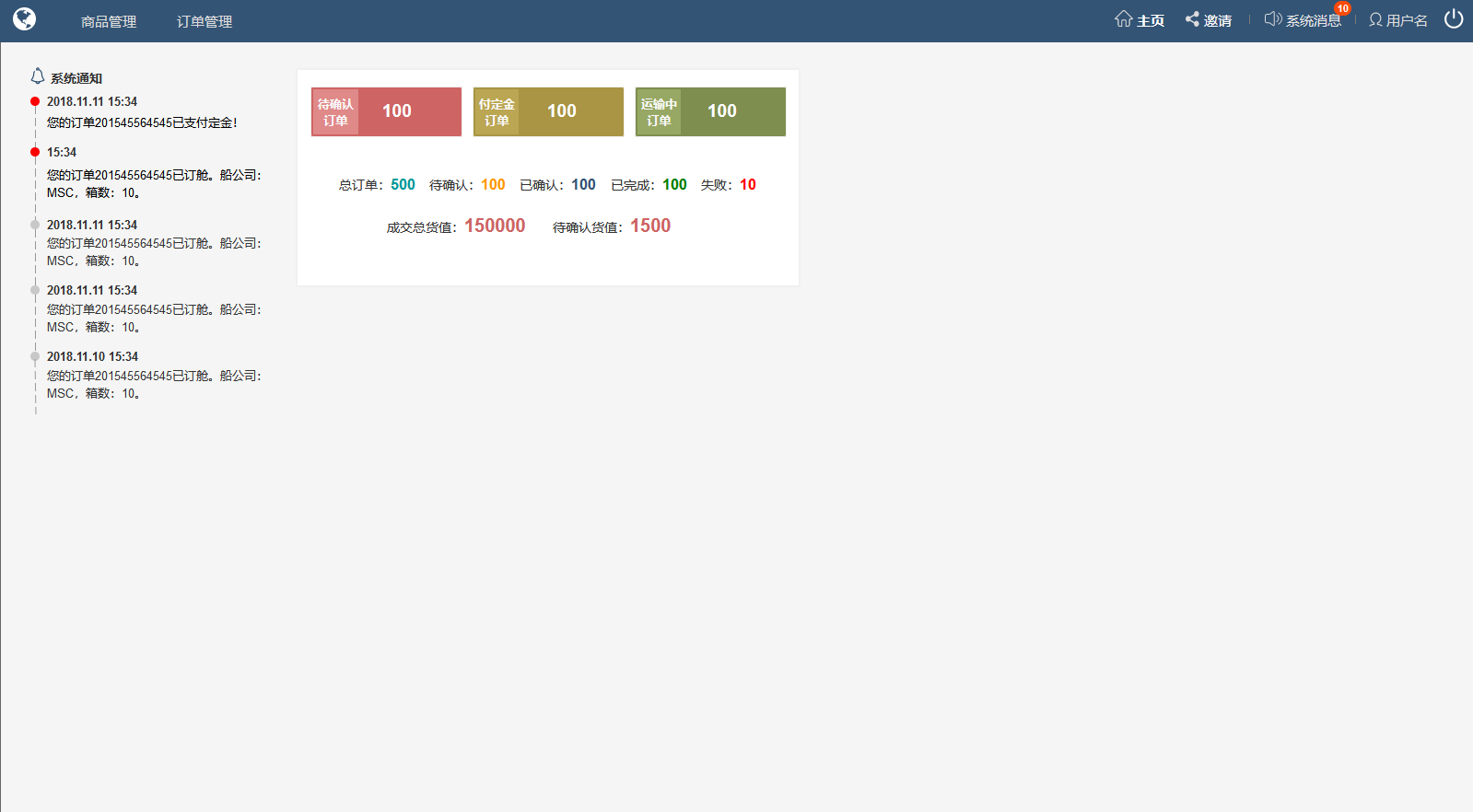Select the 系统通知 heading
Viewport: 1473px width, 812px height.
click(76, 79)
